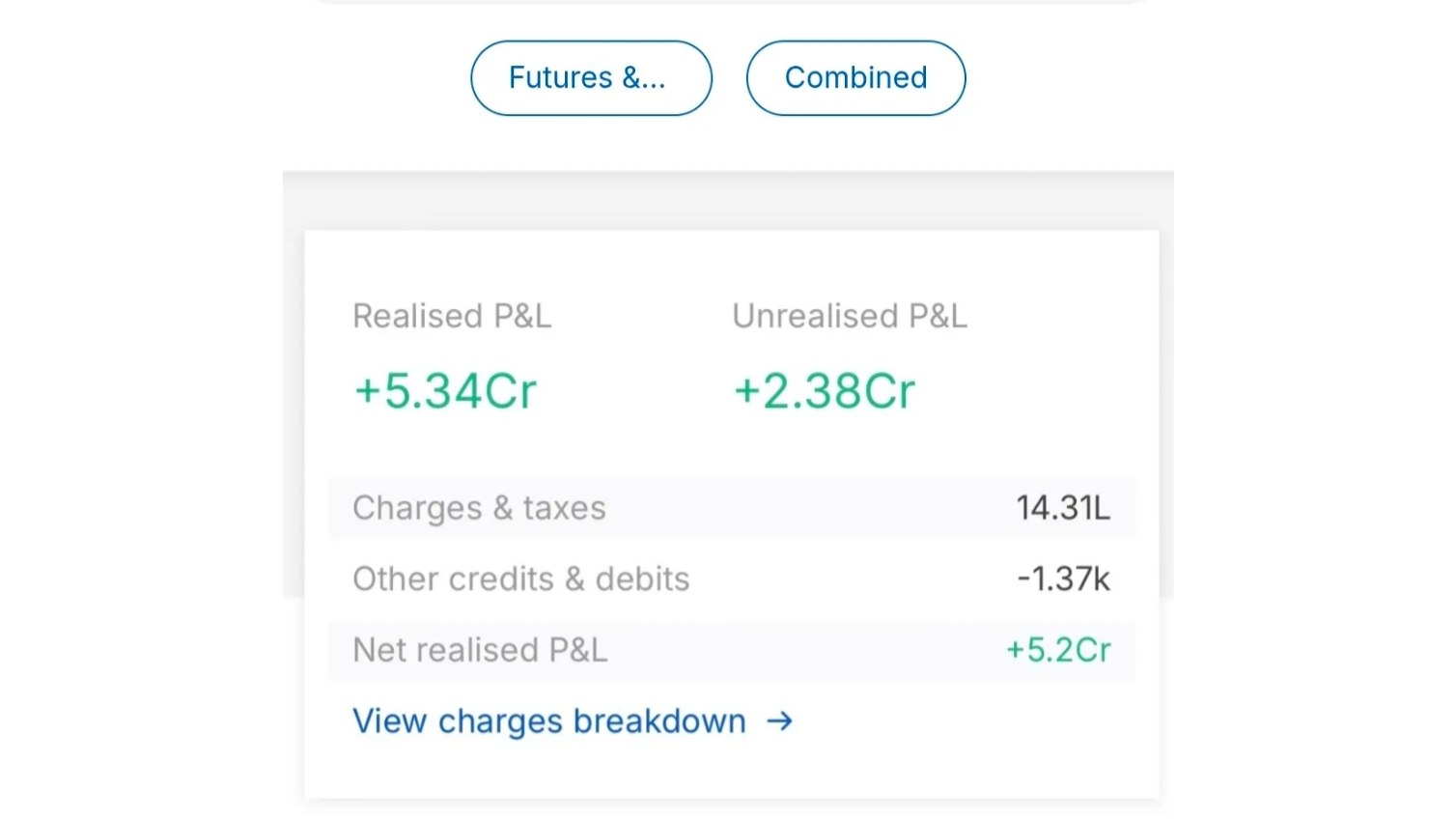Click the +5.2Cr net realised value
This screenshot has width=1456, height=819.
pyautogui.click(x=1058, y=650)
